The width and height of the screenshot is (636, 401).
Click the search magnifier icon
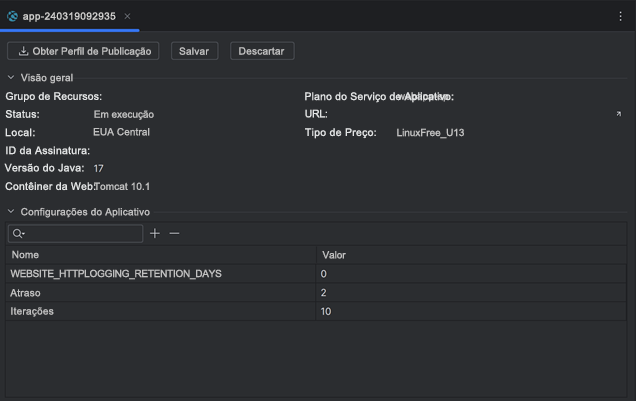click(x=19, y=234)
